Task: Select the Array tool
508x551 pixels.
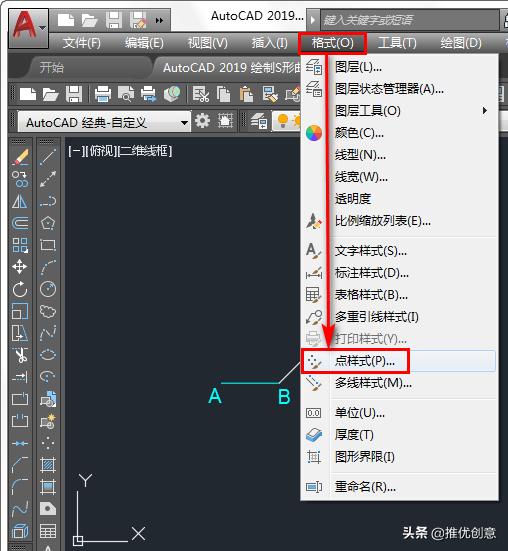Action: tap(20, 245)
